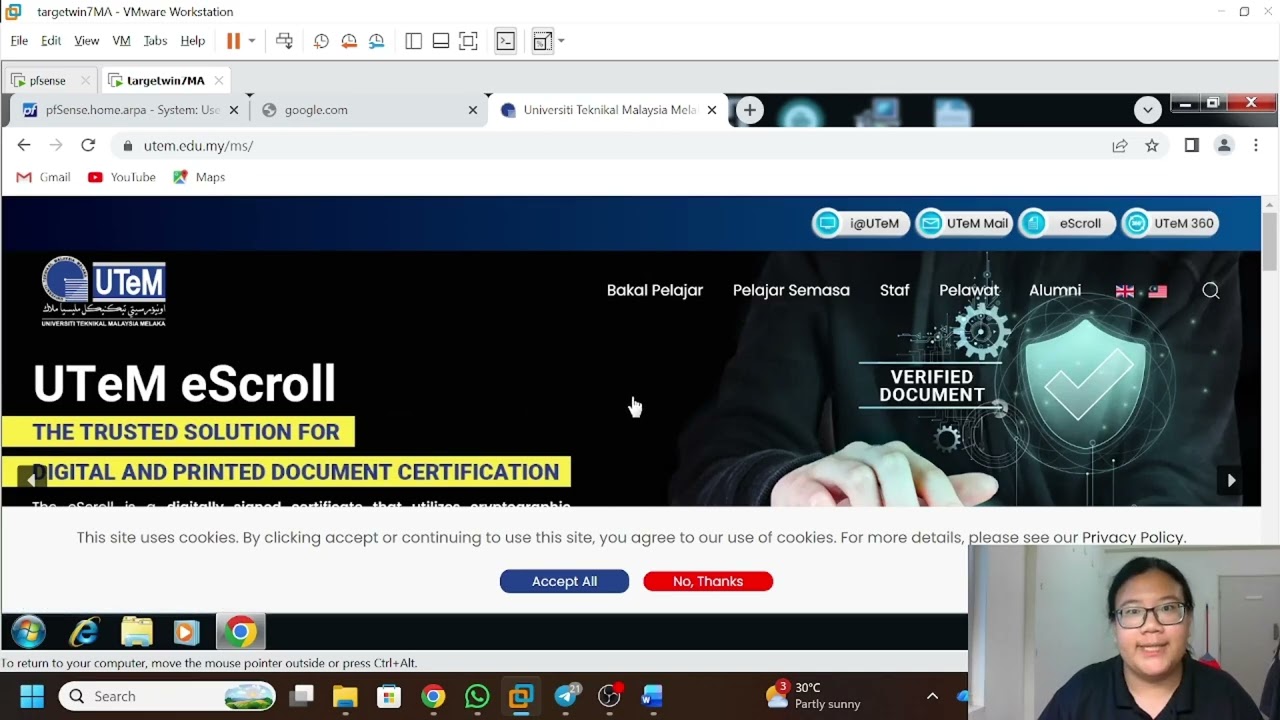Viewport: 1280px width, 720px height.
Task: Close the pfsense VM tab
Action: point(85,80)
